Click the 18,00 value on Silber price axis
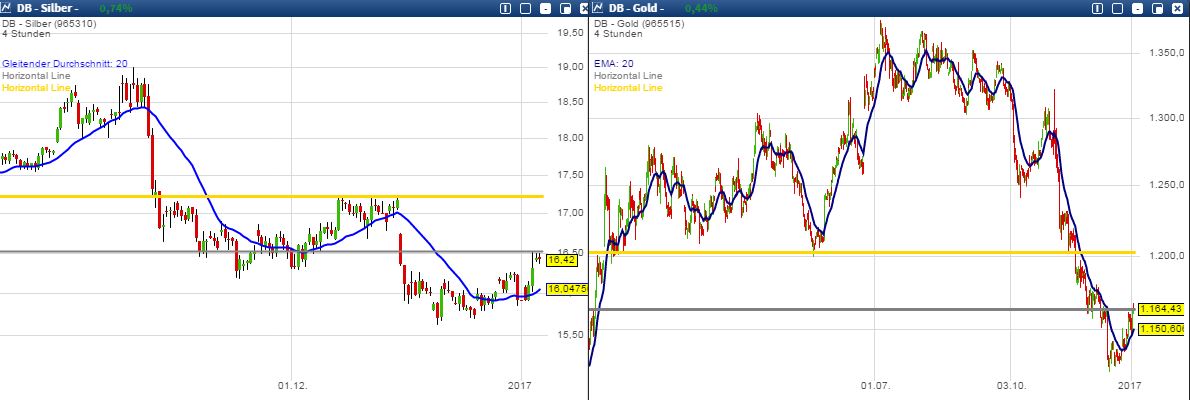Viewport: 1190px width, 400px height. point(570,137)
